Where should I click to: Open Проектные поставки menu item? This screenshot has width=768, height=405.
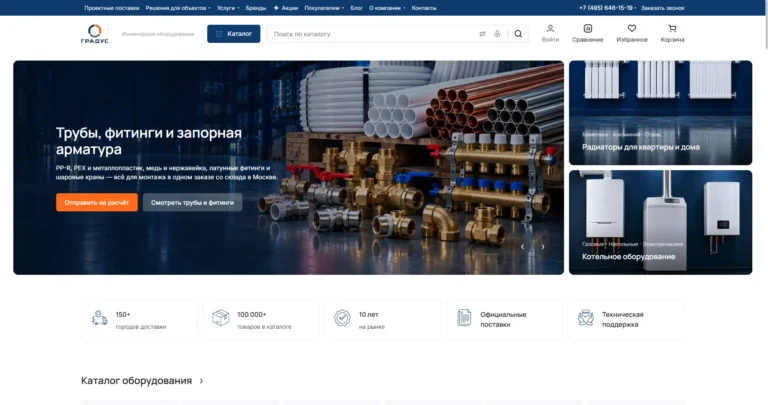(112, 8)
